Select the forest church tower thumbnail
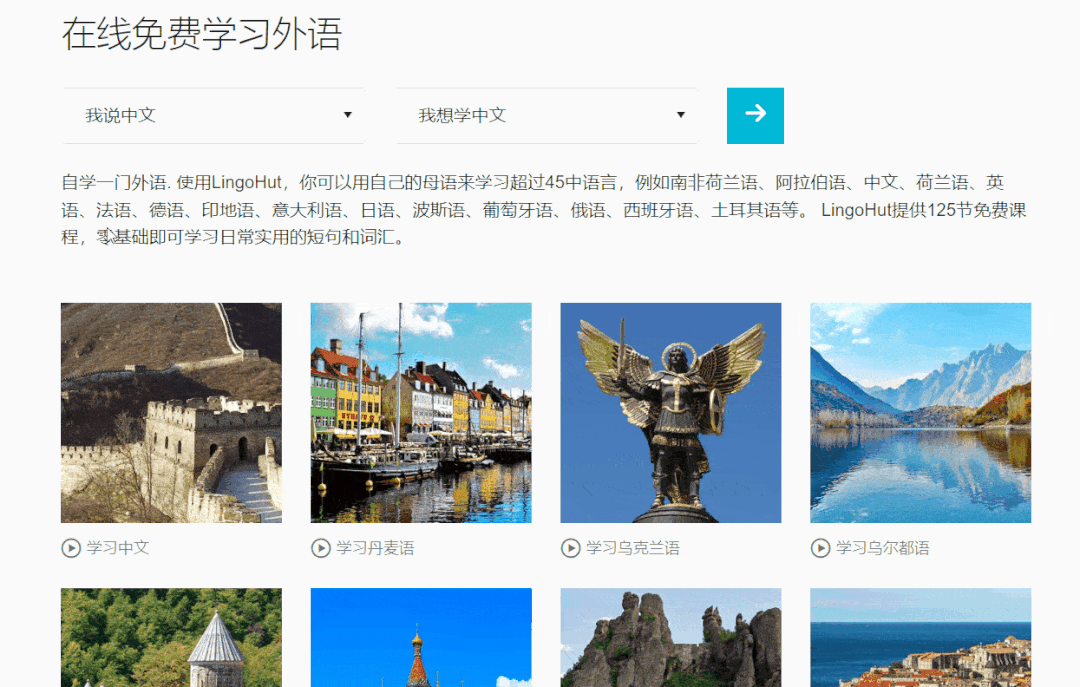 pos(172,637)
